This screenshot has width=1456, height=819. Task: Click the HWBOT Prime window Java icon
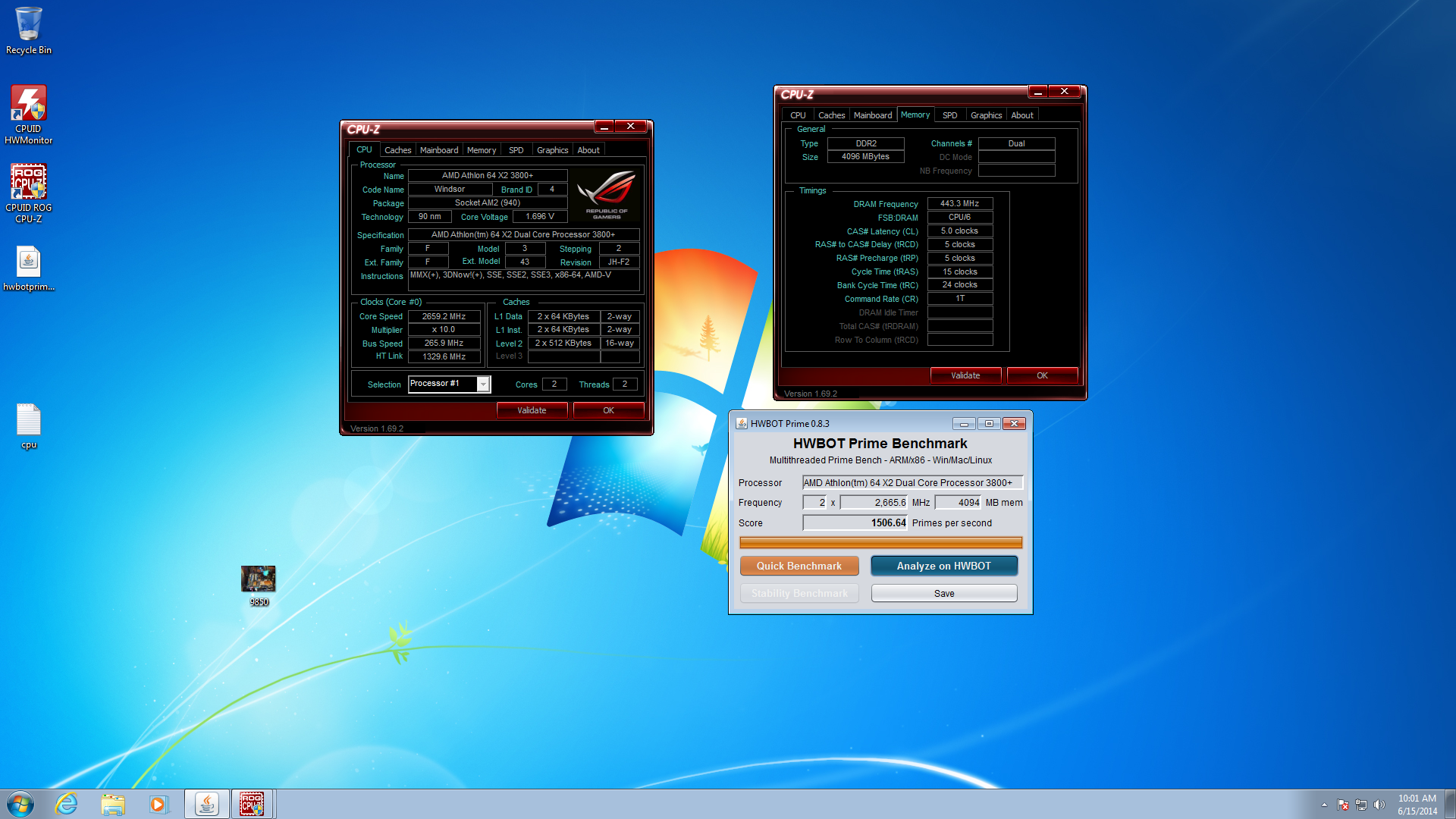[742, 423]
